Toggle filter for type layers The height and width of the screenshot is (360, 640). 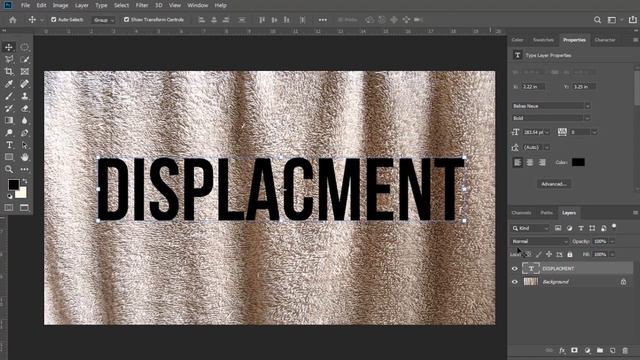point(581,228)
